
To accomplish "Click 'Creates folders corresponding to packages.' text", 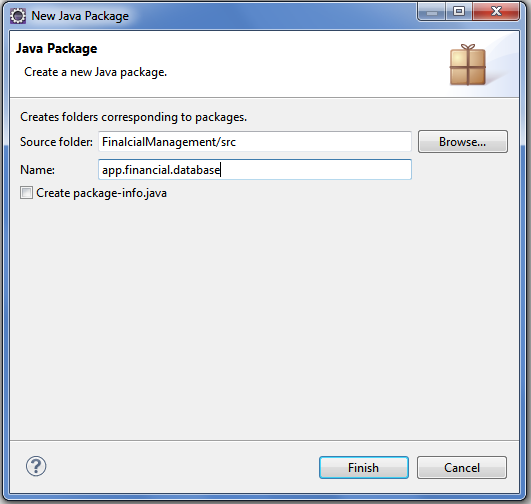I will click(133, 117).
